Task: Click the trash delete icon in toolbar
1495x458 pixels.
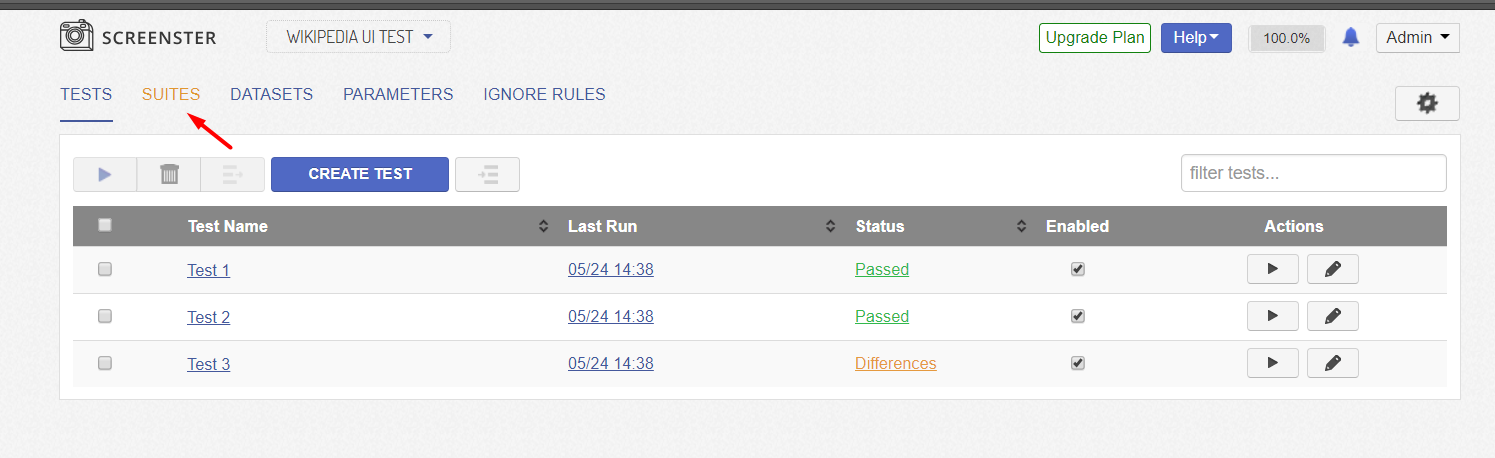Action: click(x=169, y=174)
